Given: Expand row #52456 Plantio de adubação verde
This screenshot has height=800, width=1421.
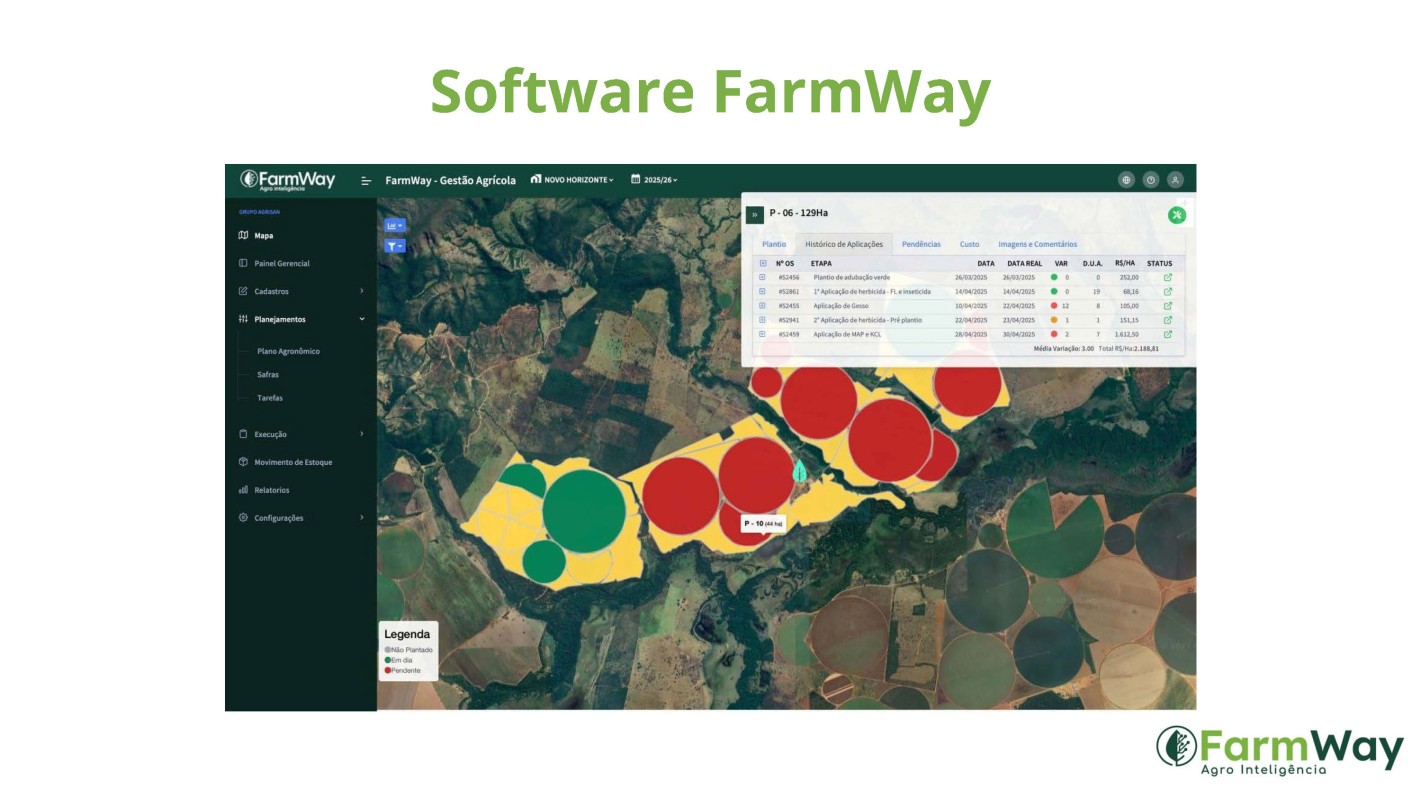Looking at the screenshot, I should point(762,278).
